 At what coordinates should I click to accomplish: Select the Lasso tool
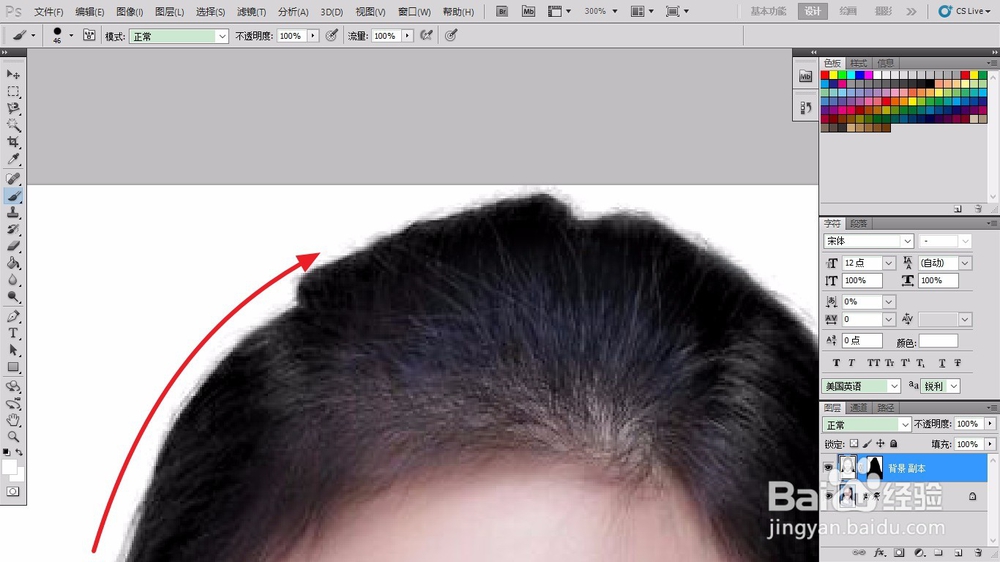13,108
